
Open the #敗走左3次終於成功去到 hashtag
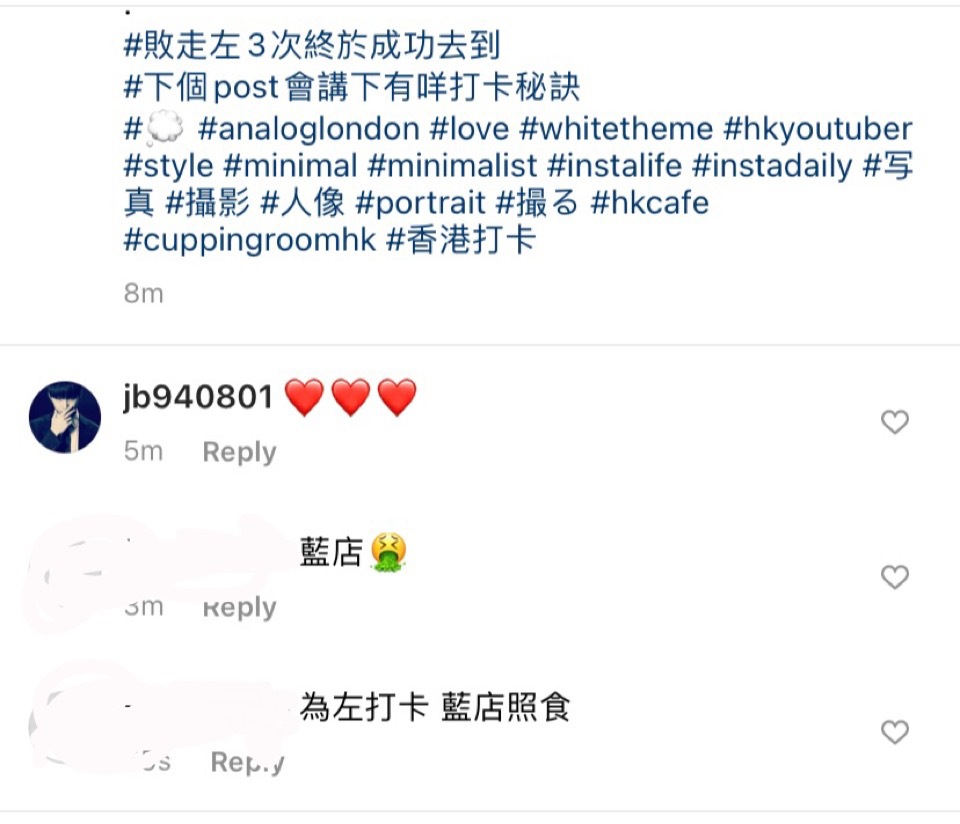312,45
